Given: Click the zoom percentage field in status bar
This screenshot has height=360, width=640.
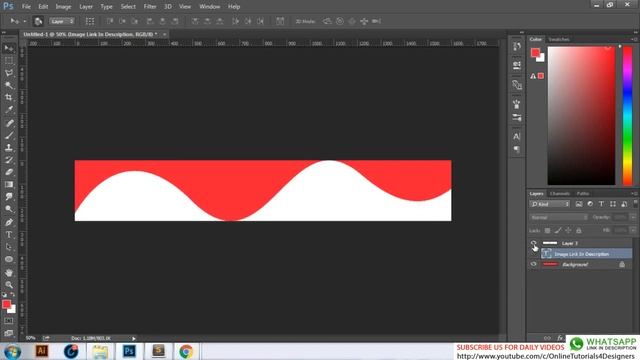Looking at the screenshot, I should coord(31,338).
